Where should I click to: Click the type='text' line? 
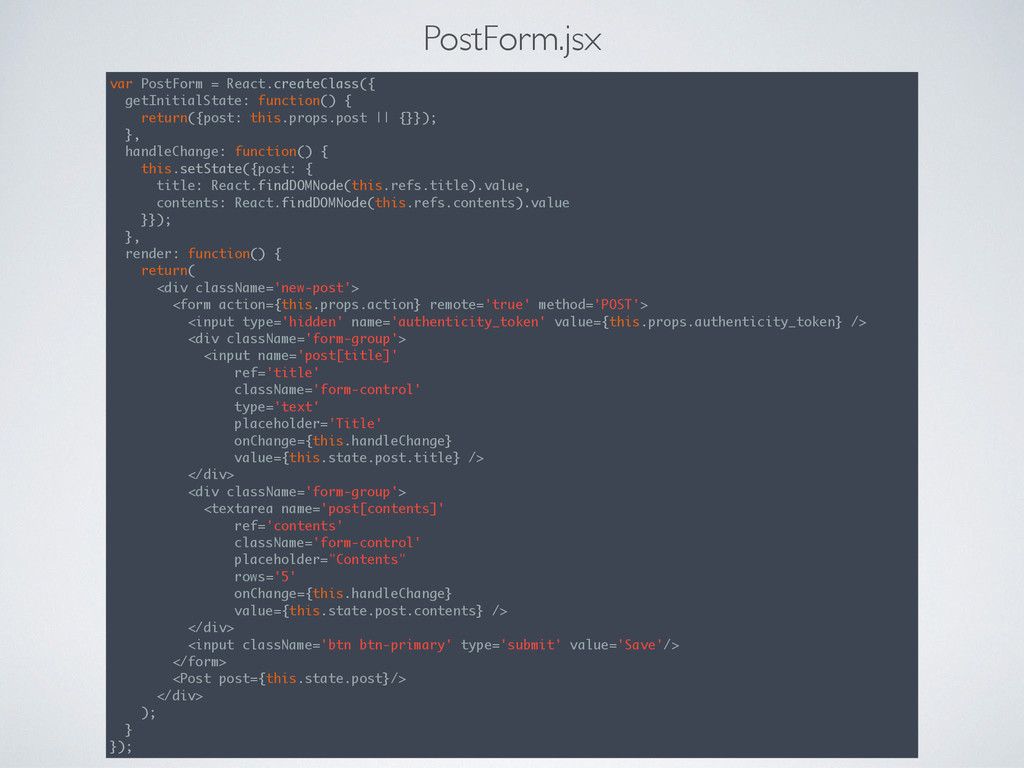coord(276,407)
